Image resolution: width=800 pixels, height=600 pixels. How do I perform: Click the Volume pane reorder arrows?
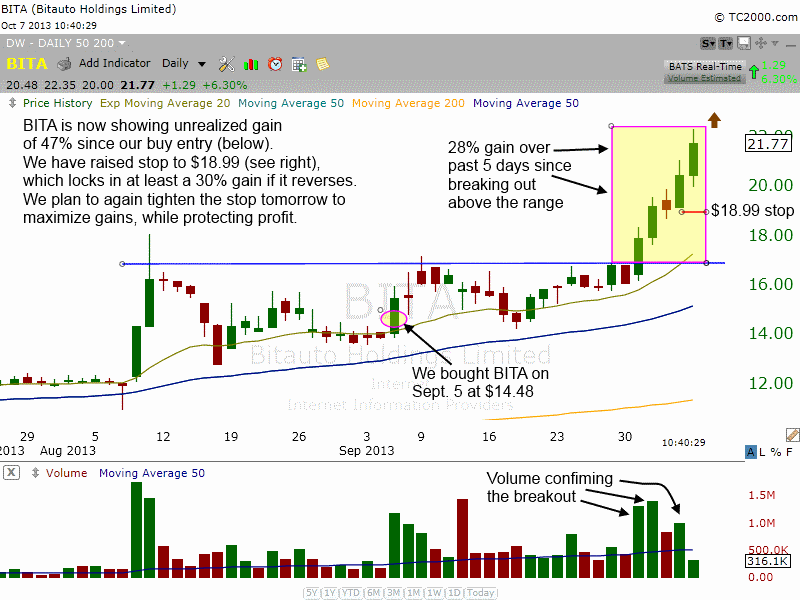pos(35,473)
